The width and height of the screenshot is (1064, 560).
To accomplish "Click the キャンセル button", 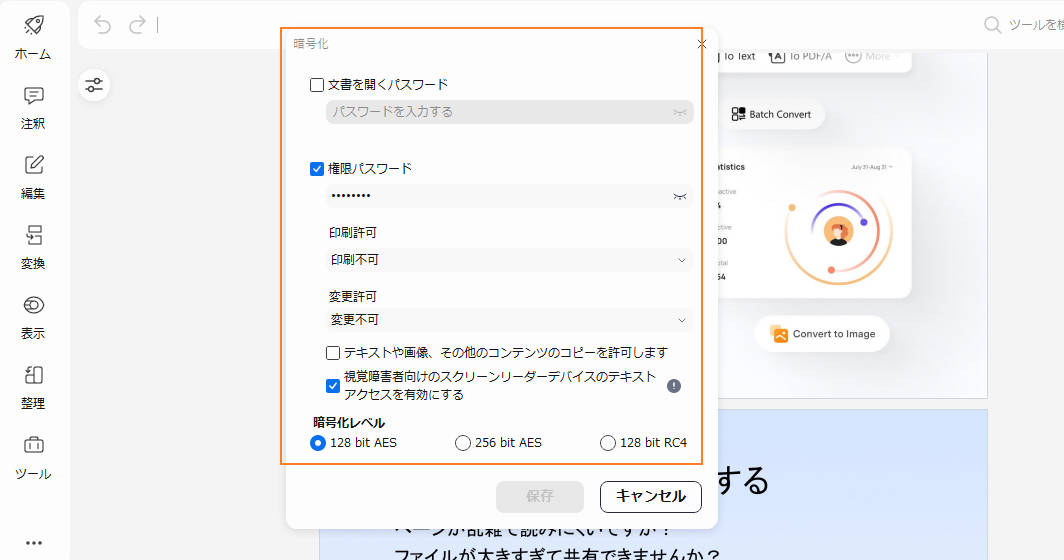I will 651,496.
